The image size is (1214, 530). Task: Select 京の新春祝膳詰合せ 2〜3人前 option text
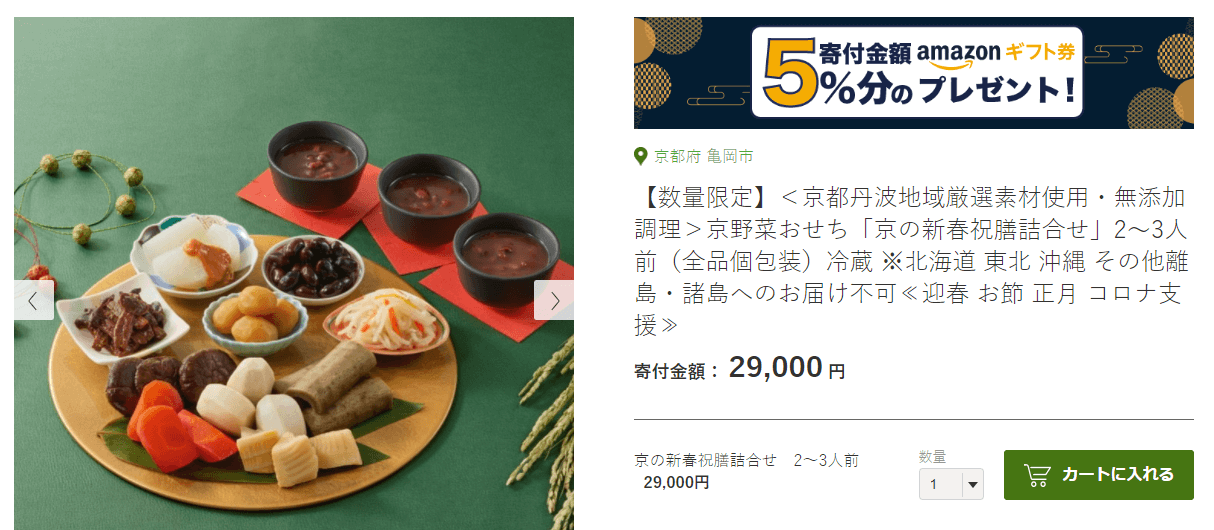pyautogui.click(x=746, y=461)
